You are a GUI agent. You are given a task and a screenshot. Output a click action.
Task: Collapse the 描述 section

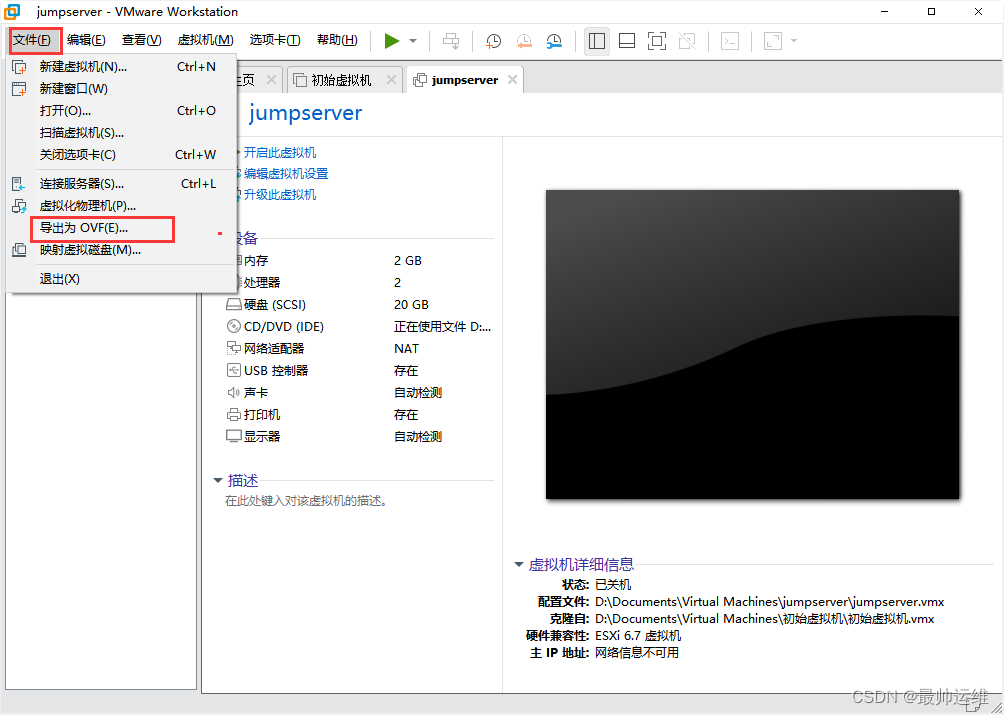[218, 480]
